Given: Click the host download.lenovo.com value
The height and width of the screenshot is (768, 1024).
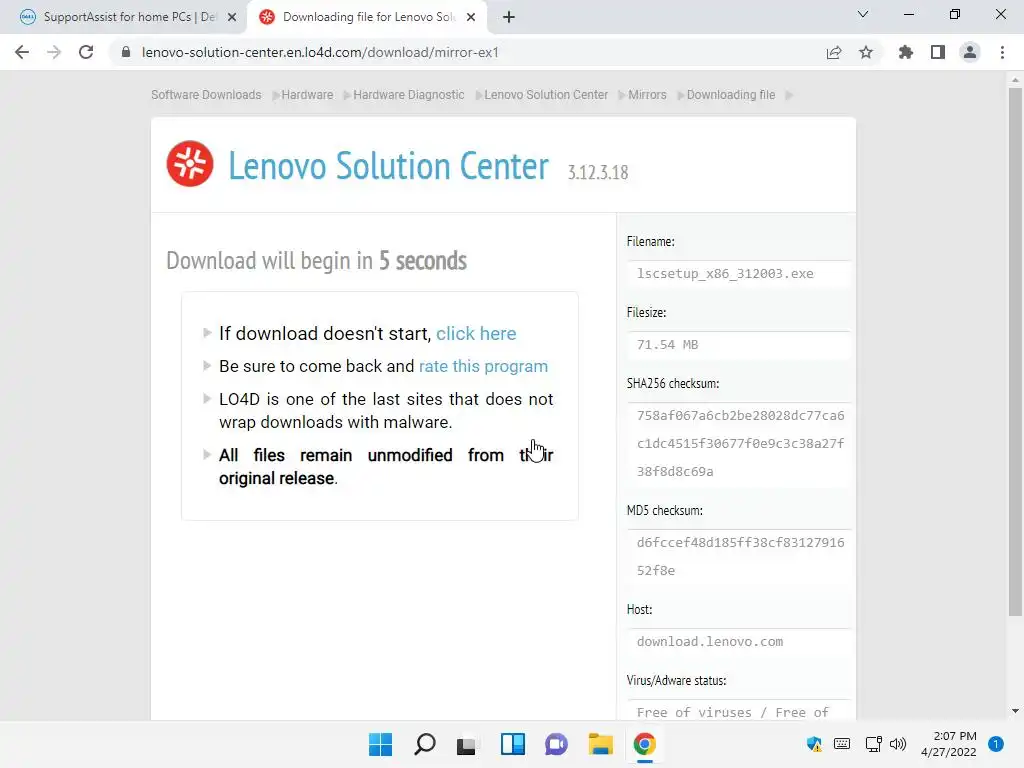Looking at the screenshot, I should 710,642.
